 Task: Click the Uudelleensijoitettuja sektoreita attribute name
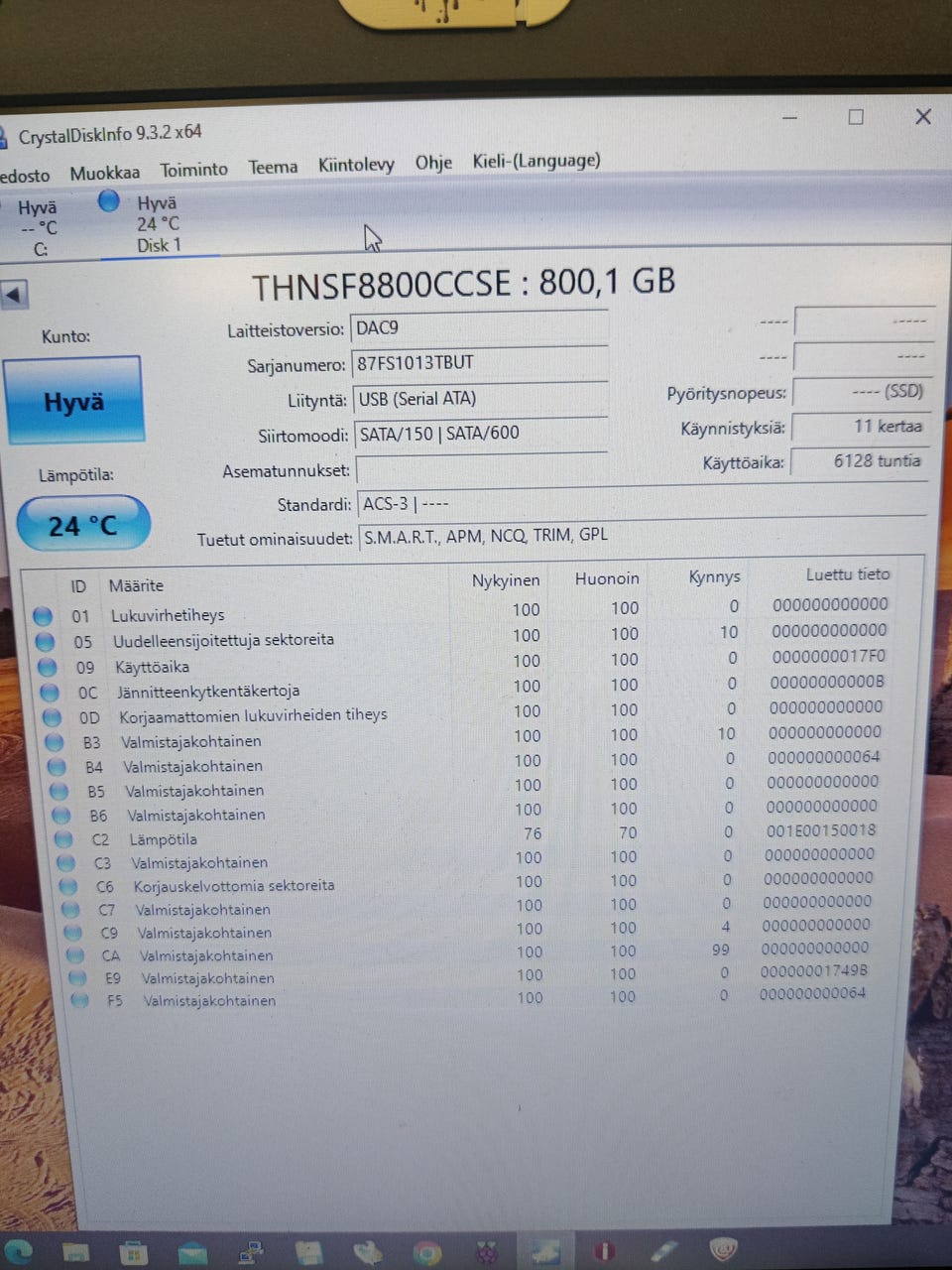[x=223, y=640]
